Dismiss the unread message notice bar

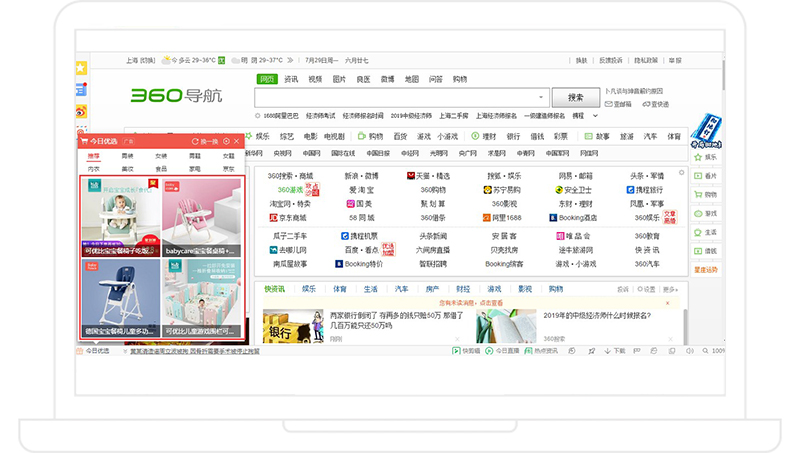(667, 303)
